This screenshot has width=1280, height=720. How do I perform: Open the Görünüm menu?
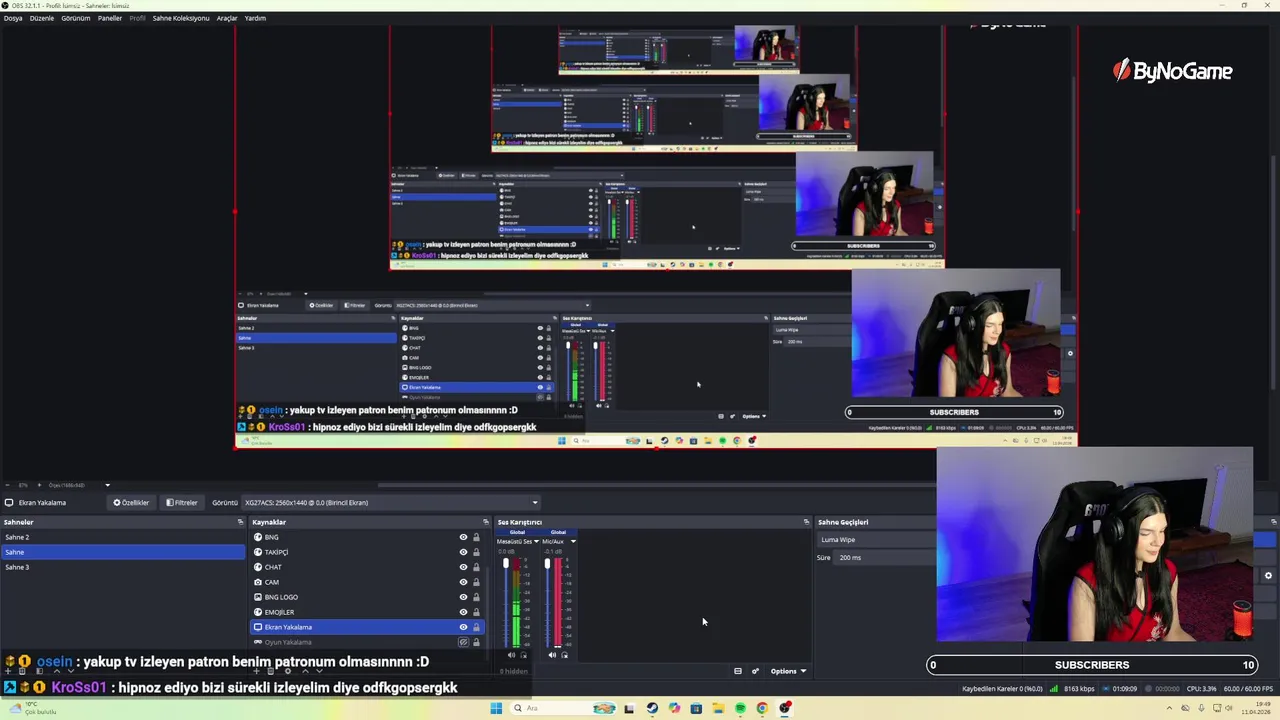[76, 18]
